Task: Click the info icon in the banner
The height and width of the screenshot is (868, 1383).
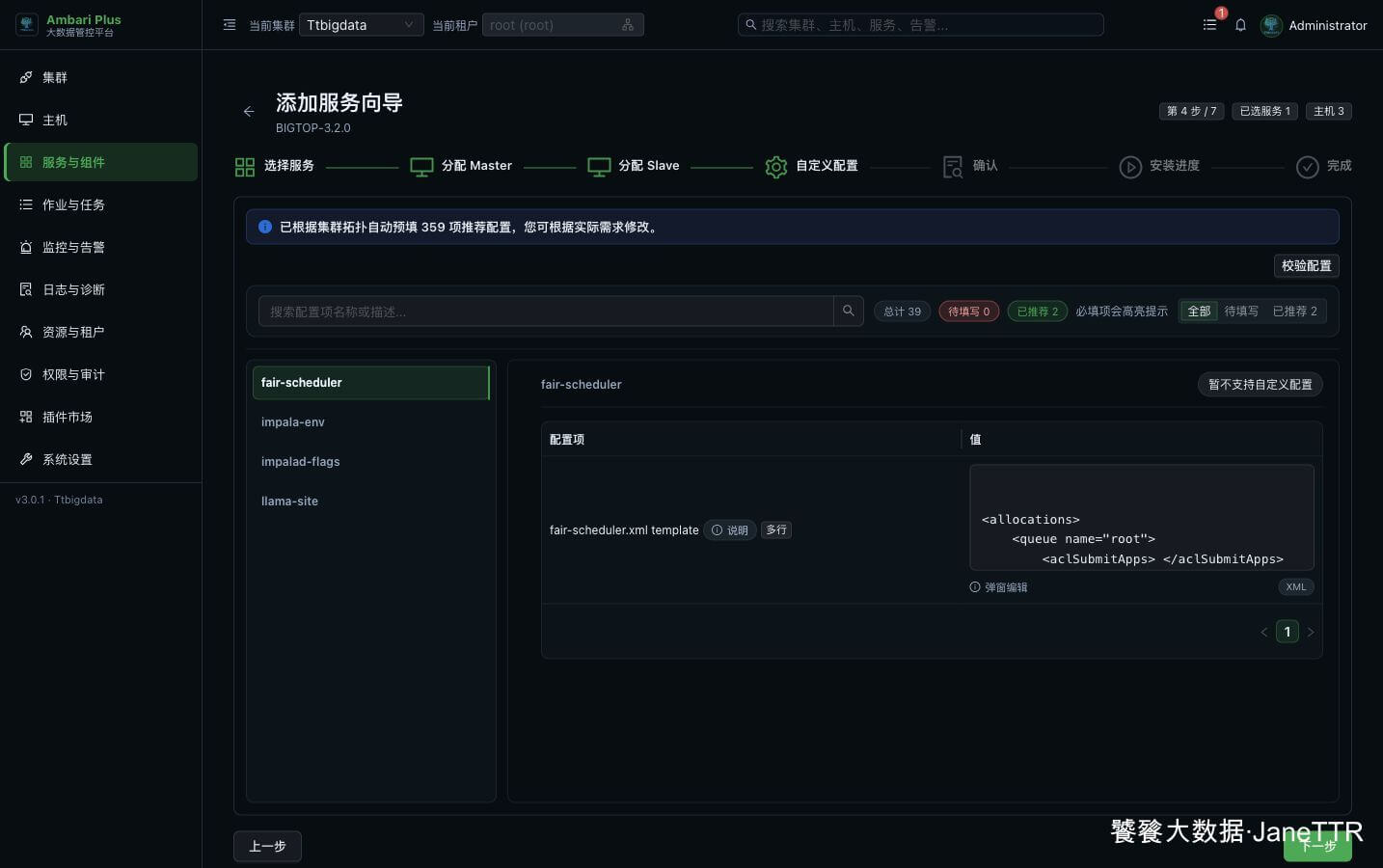Action: (265, 227)
